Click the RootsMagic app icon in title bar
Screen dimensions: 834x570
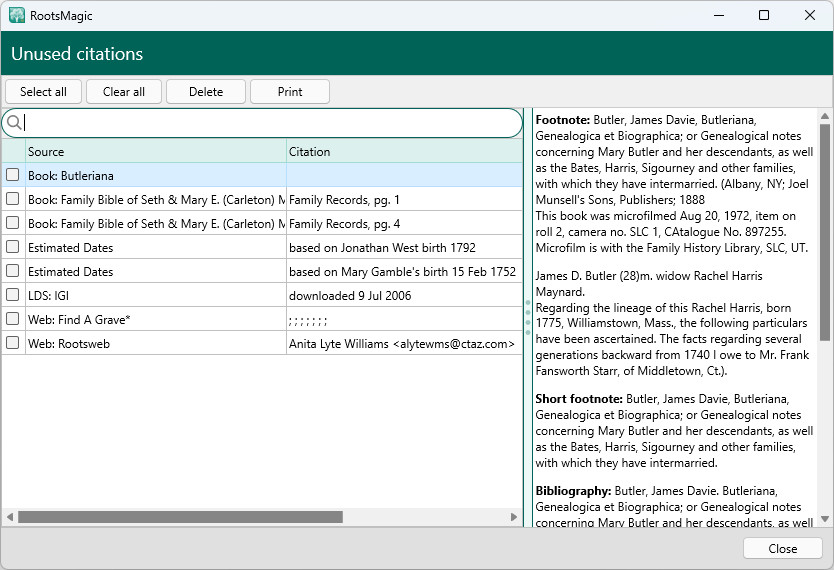16,15
